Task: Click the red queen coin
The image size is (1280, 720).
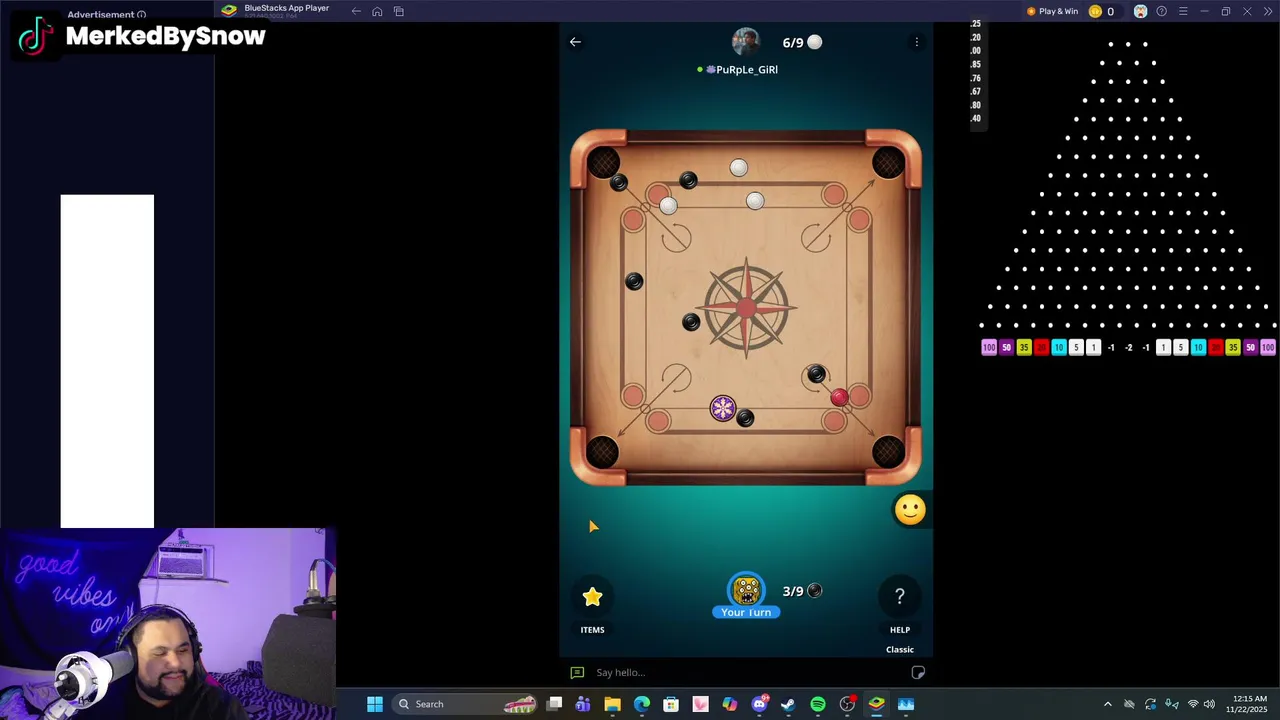Action: pos(839,397)
